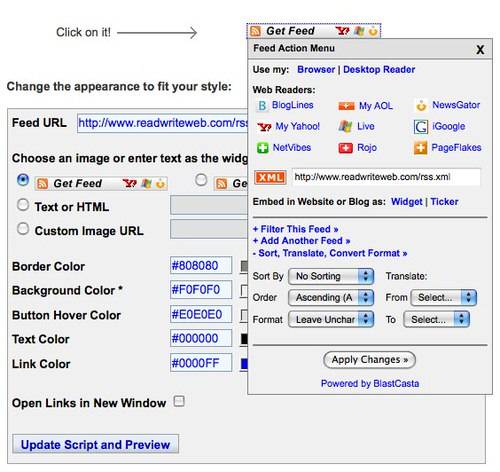Screen dimensions: 500x472
Task: Click Update Script and Preview button
Action: tap(95, 444)
